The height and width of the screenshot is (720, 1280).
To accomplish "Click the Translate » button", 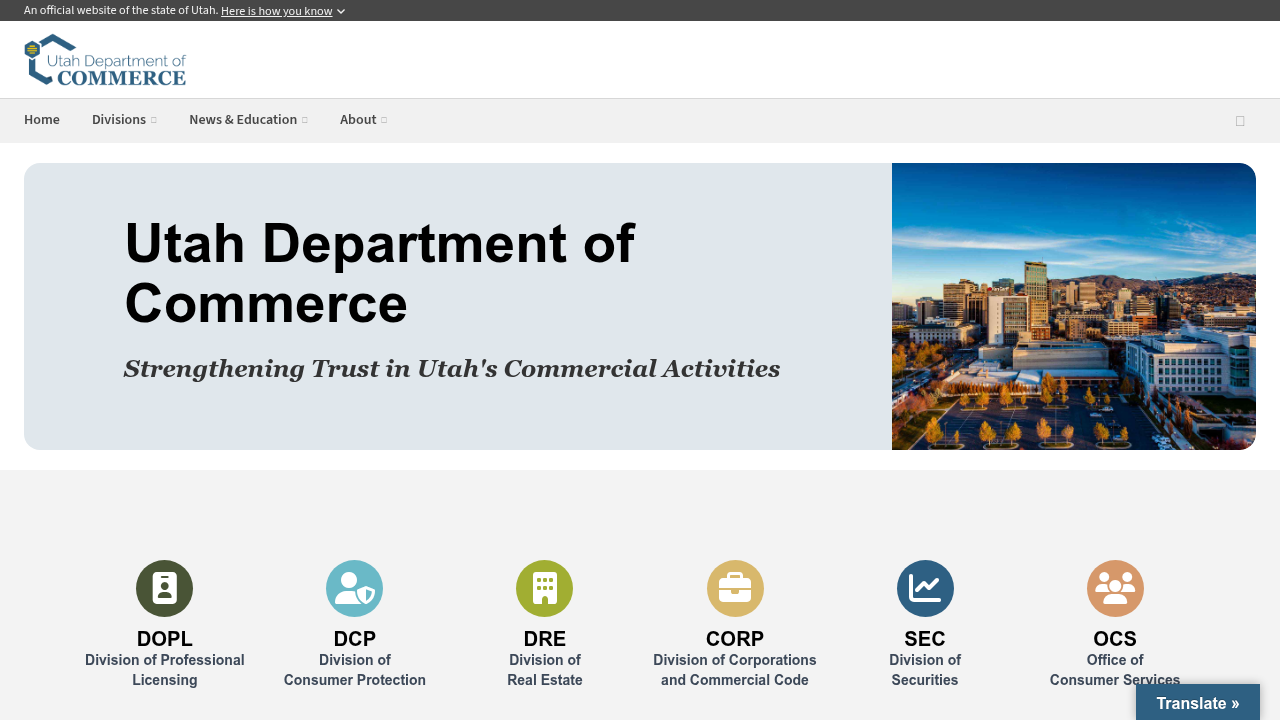I will click(1198, 702).
